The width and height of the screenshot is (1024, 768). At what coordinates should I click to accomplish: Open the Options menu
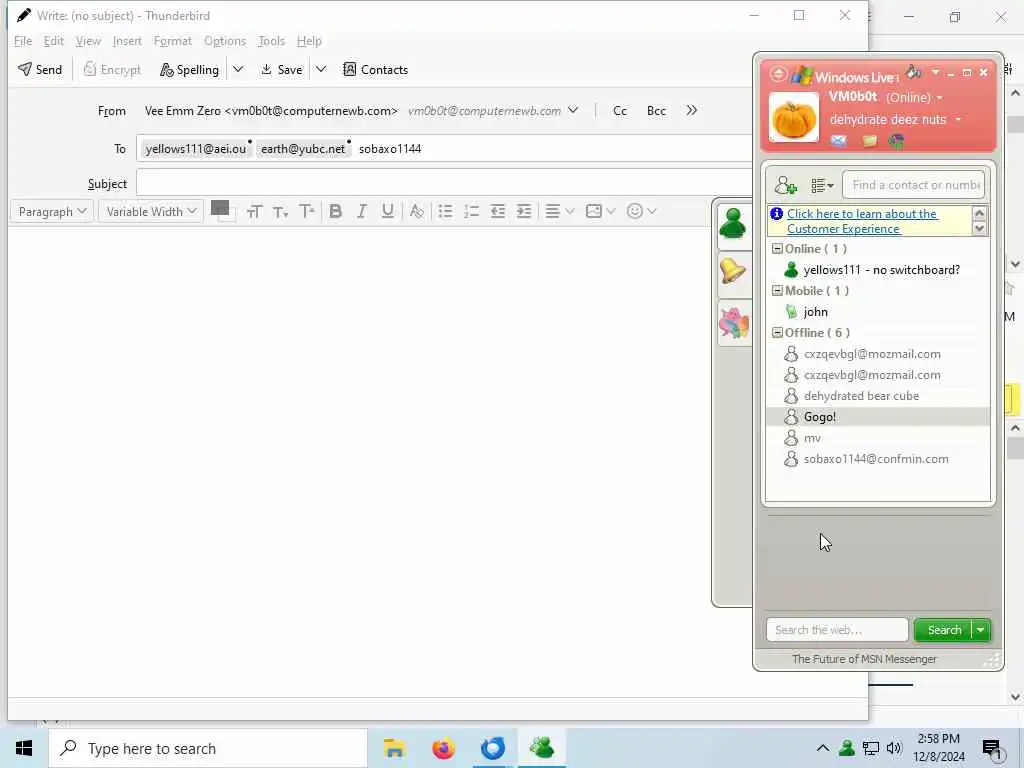coord(225,40)
